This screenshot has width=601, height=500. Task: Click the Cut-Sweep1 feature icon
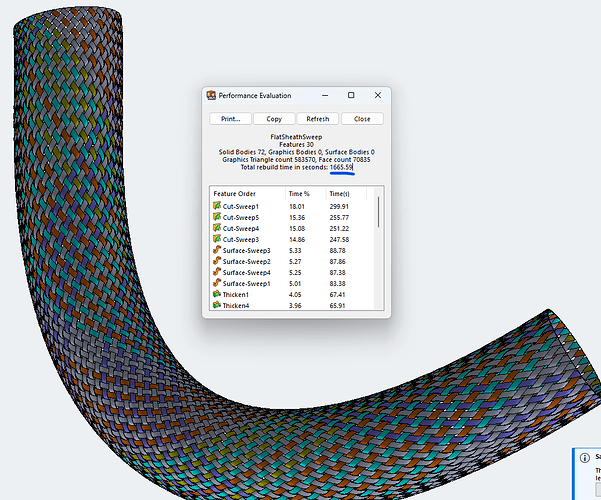(x=217, y=206)
